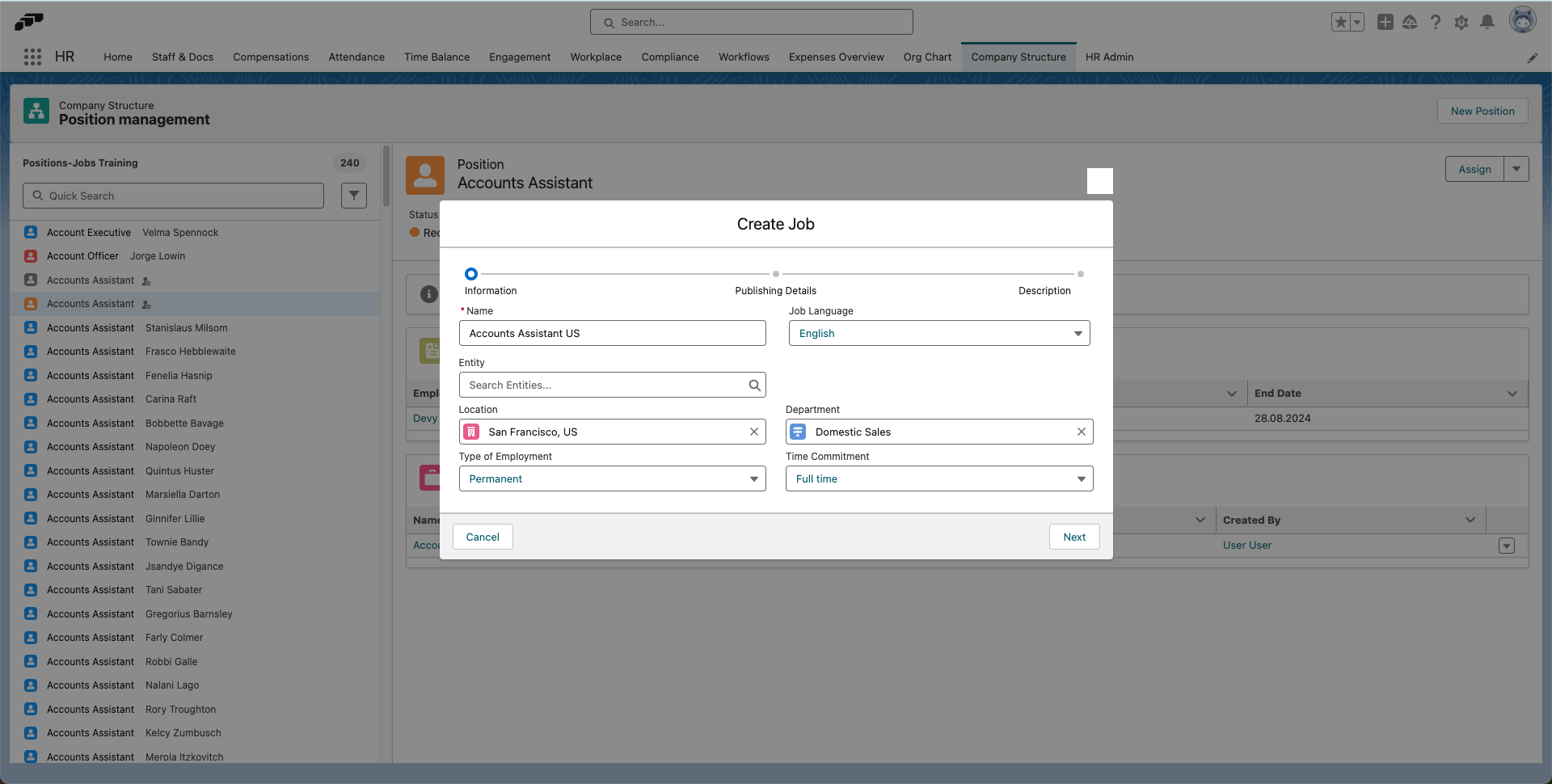
Task: Open the Time Commitment dropdown
Action: 1081,478
